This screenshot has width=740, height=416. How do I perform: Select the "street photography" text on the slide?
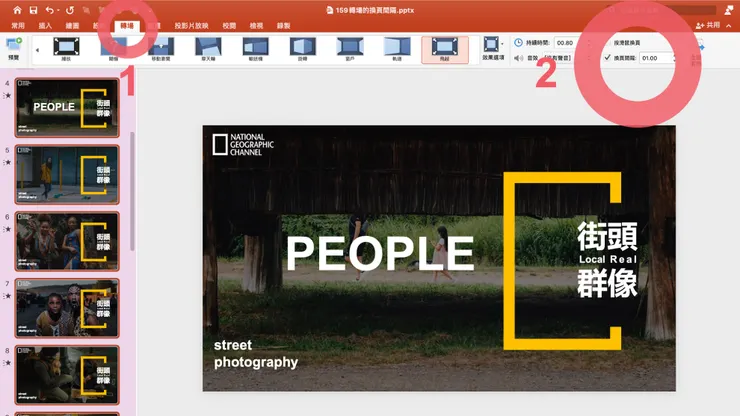(256, 354)
